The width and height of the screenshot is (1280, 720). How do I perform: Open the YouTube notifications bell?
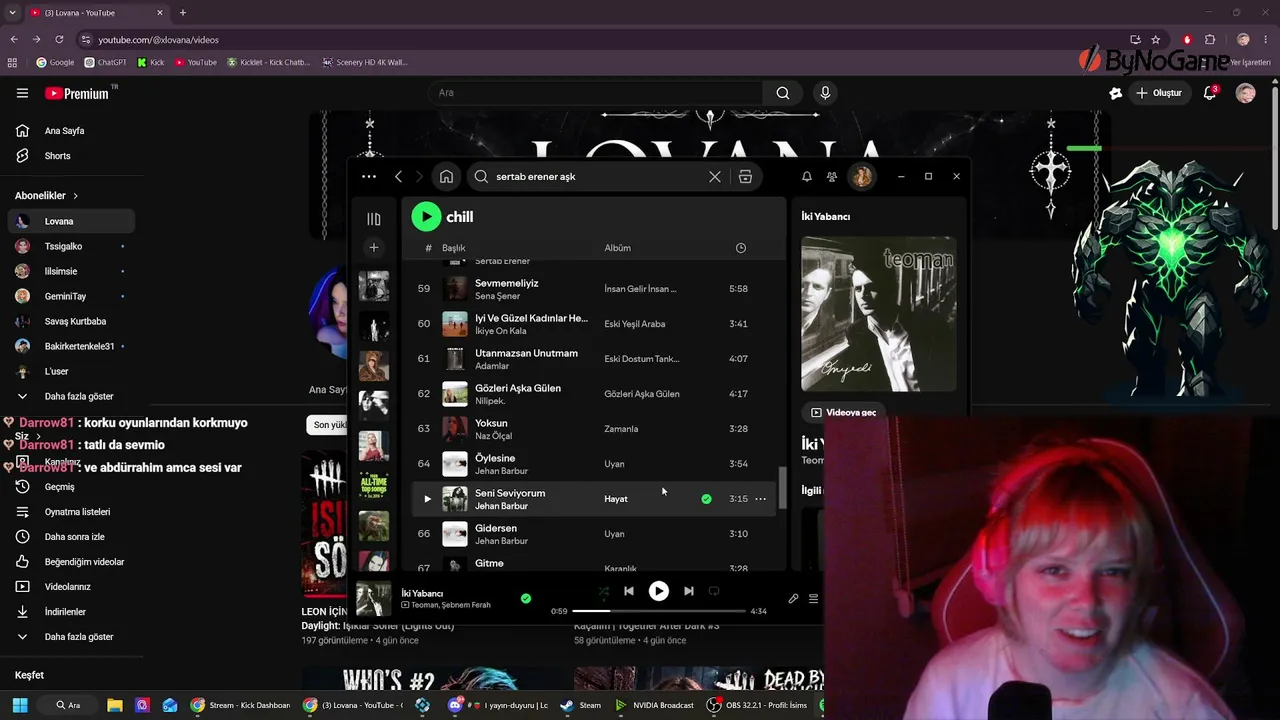[x=1210, y=93]
